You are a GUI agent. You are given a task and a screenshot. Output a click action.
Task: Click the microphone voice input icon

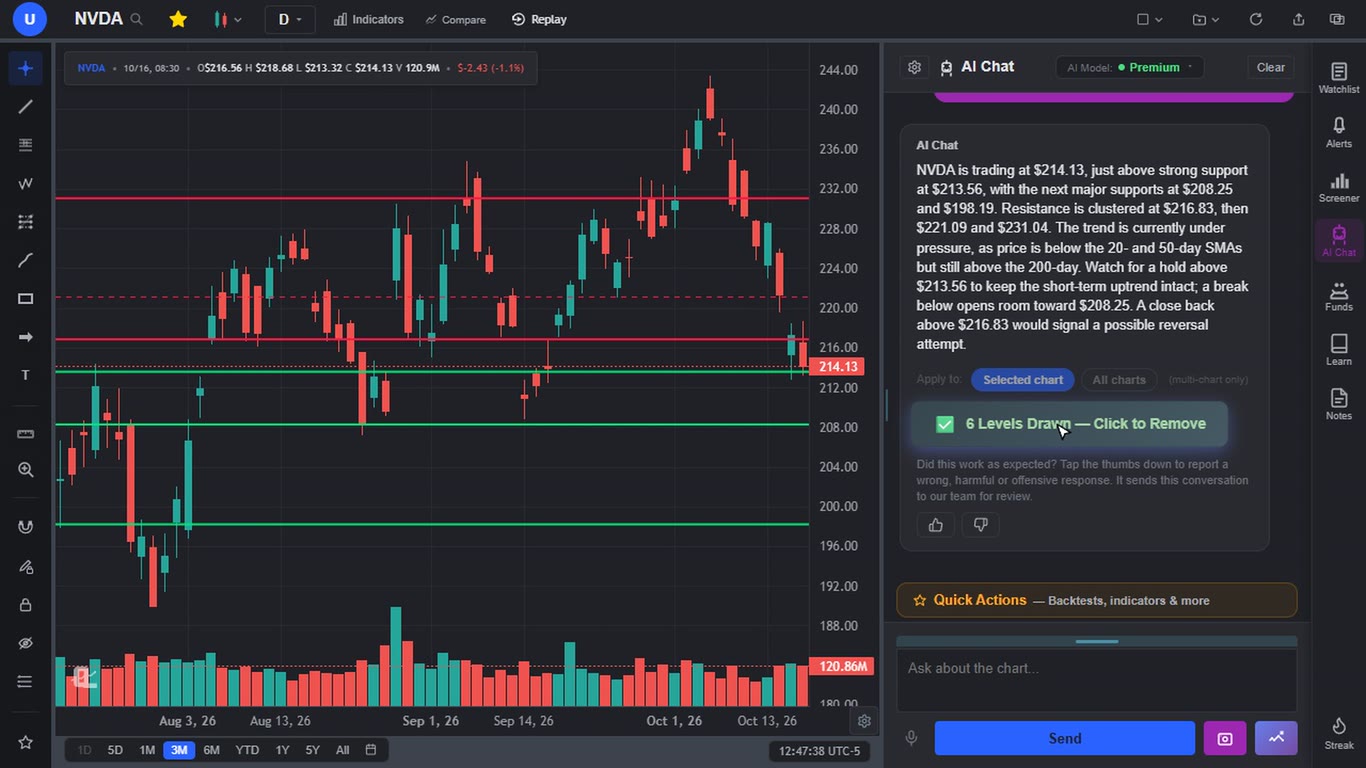click(x=911, y=738)
